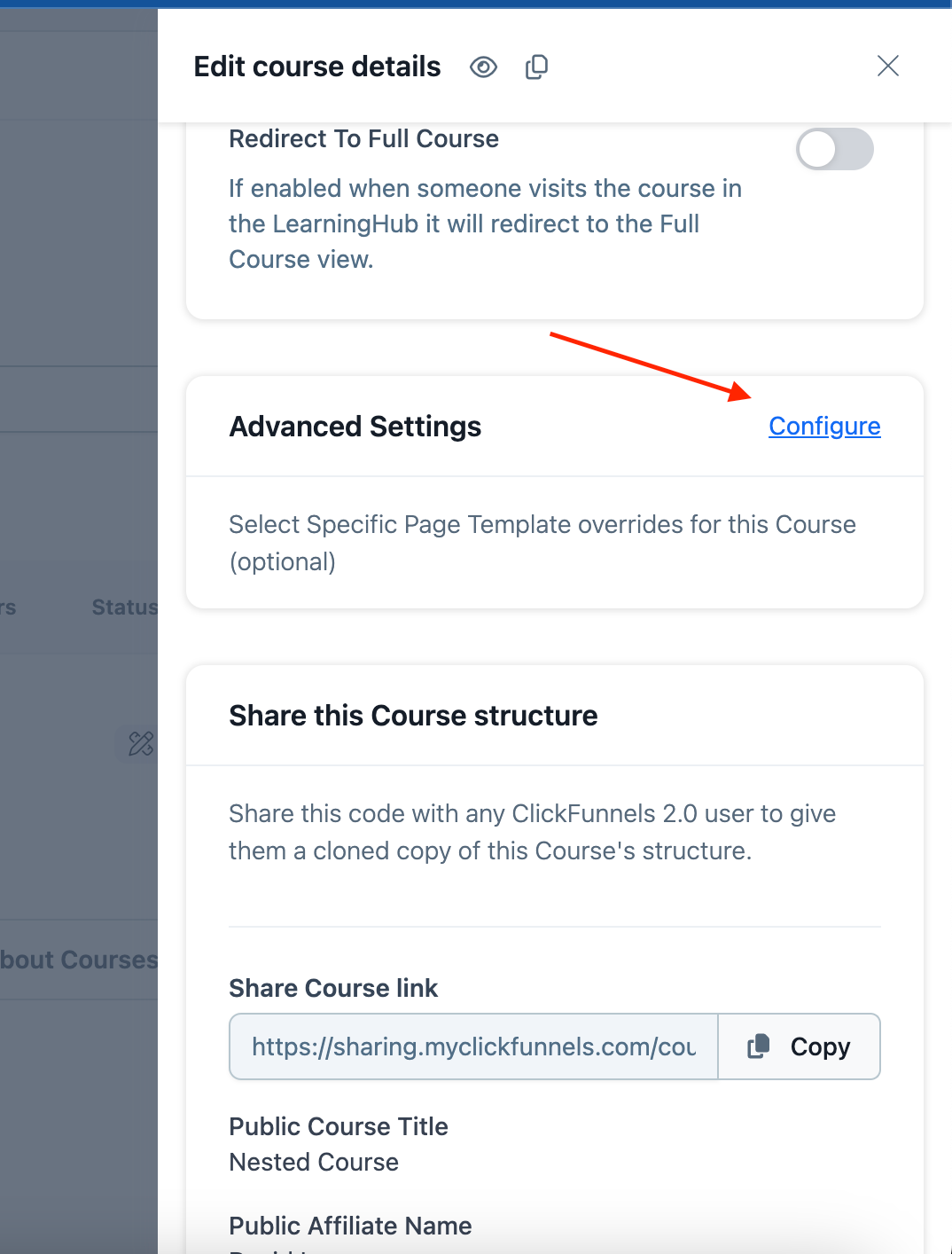Click the Share Course link label
952x1254 pixels.
coord(333,988)
